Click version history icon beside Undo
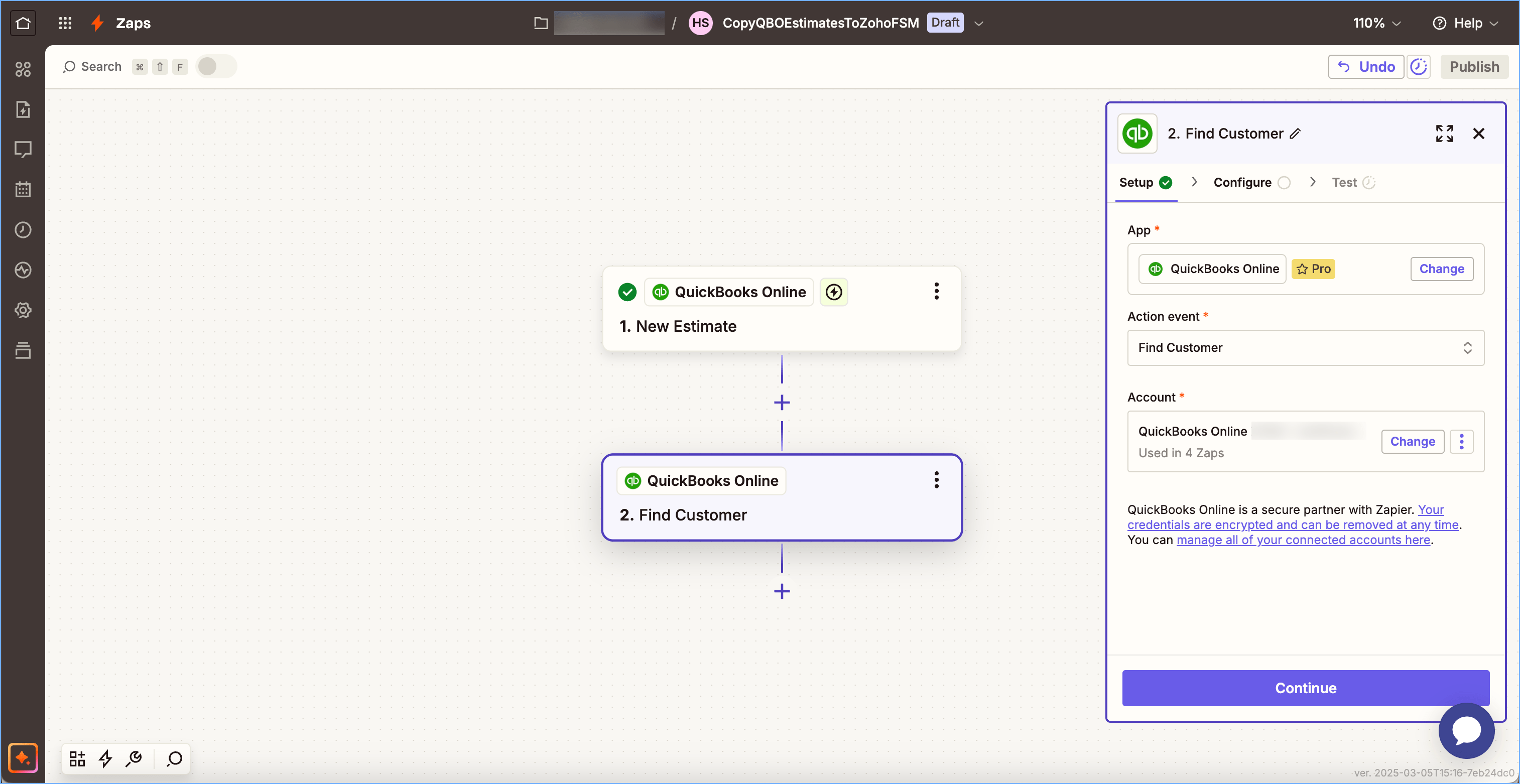Image resolution: width=1520 pixels, height=784 pixels. click(x=1419, y=67)
